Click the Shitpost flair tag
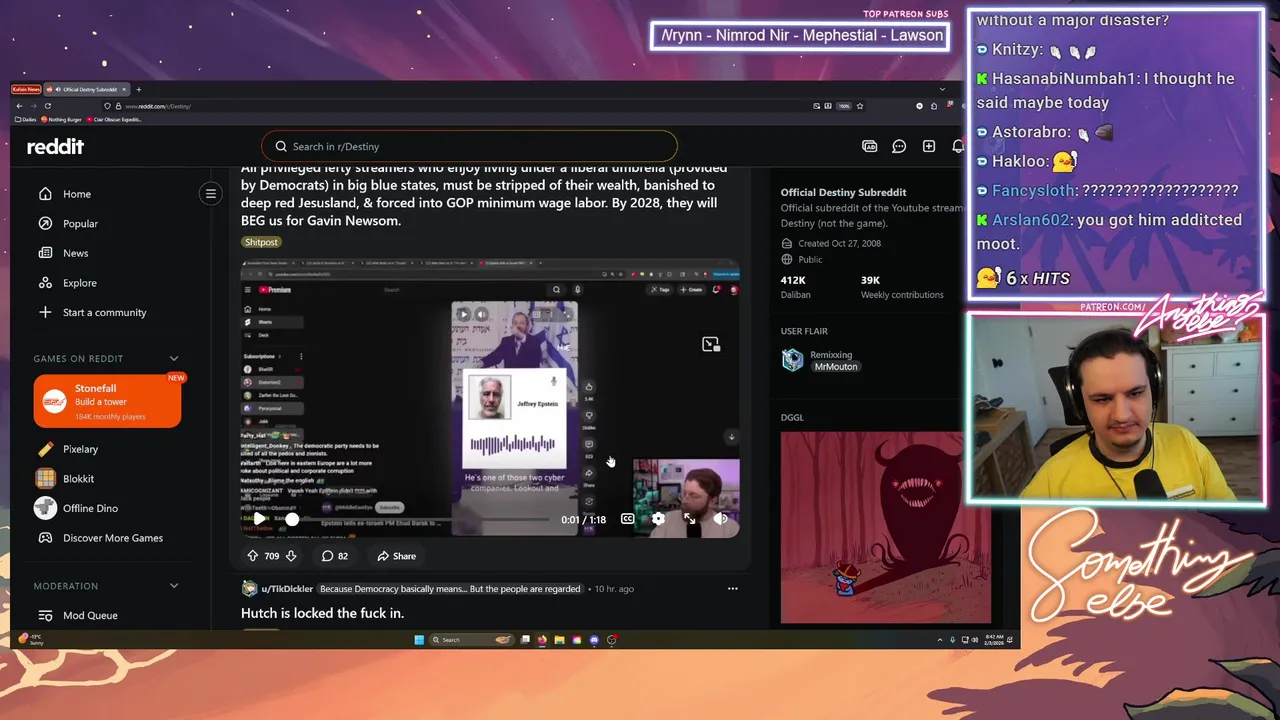Image resolution: width=1280 pixels, height=720 pixels. [x=261, y=242]
